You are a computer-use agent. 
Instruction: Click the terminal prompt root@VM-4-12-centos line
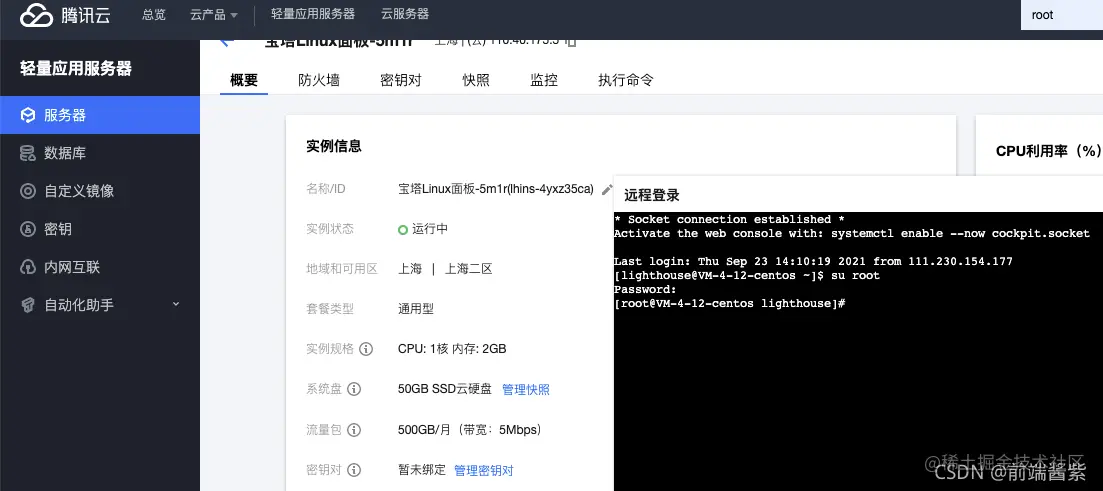(x=729, y=304)
